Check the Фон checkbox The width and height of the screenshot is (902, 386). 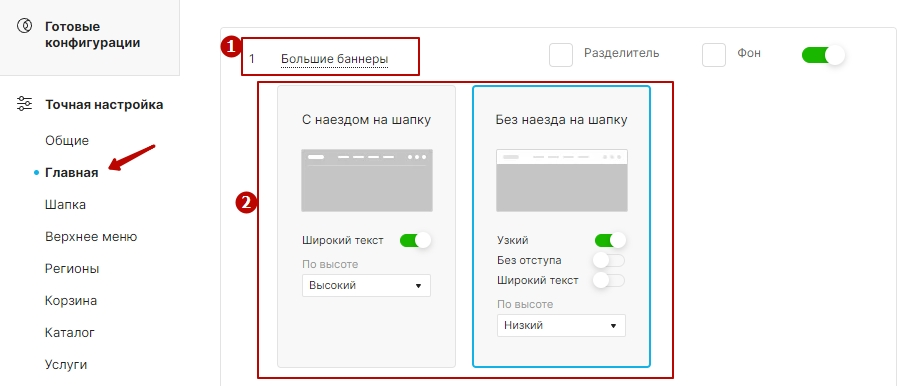coord(714,55)
